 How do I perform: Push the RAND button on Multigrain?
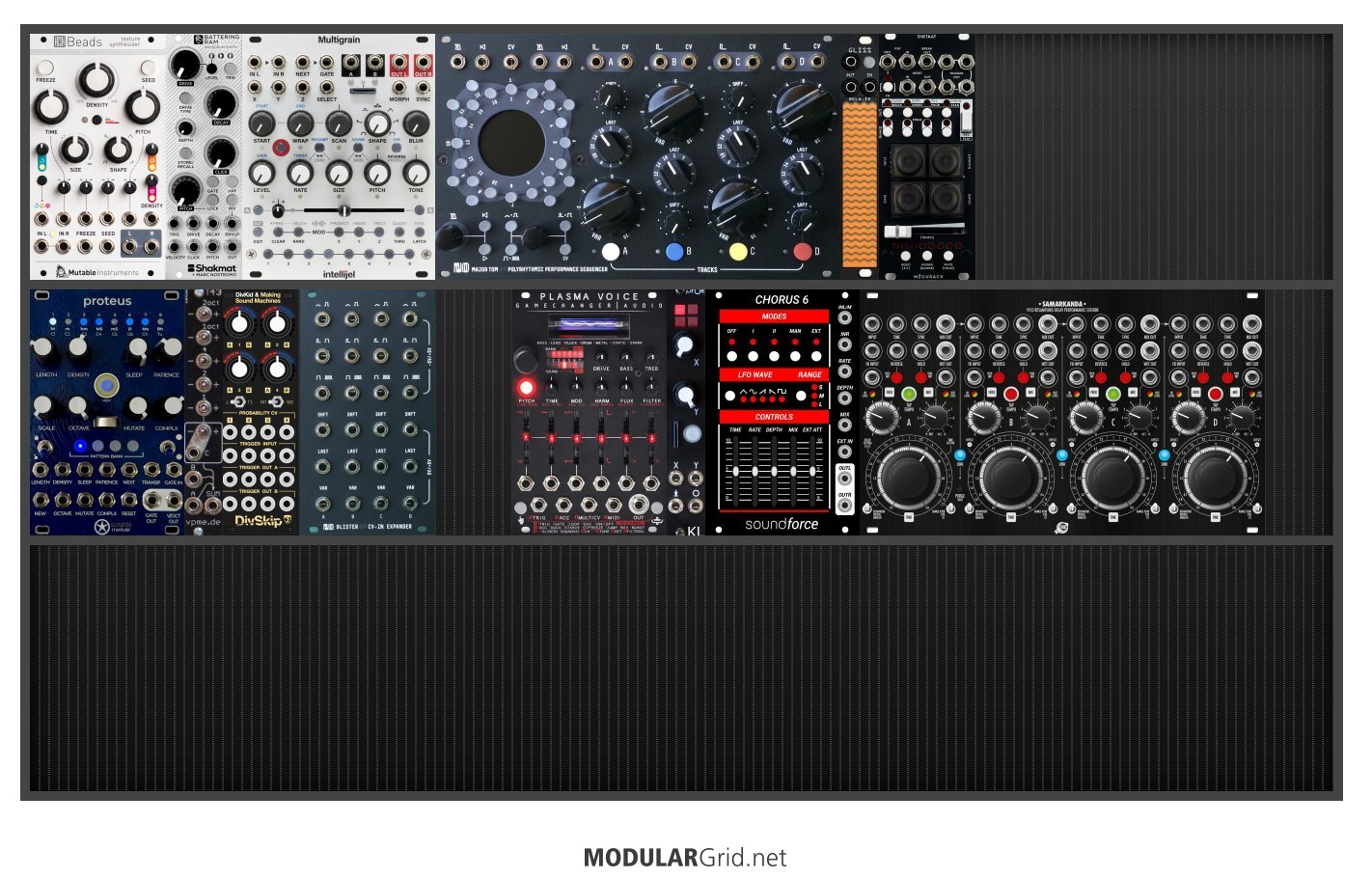coord(298,233)
